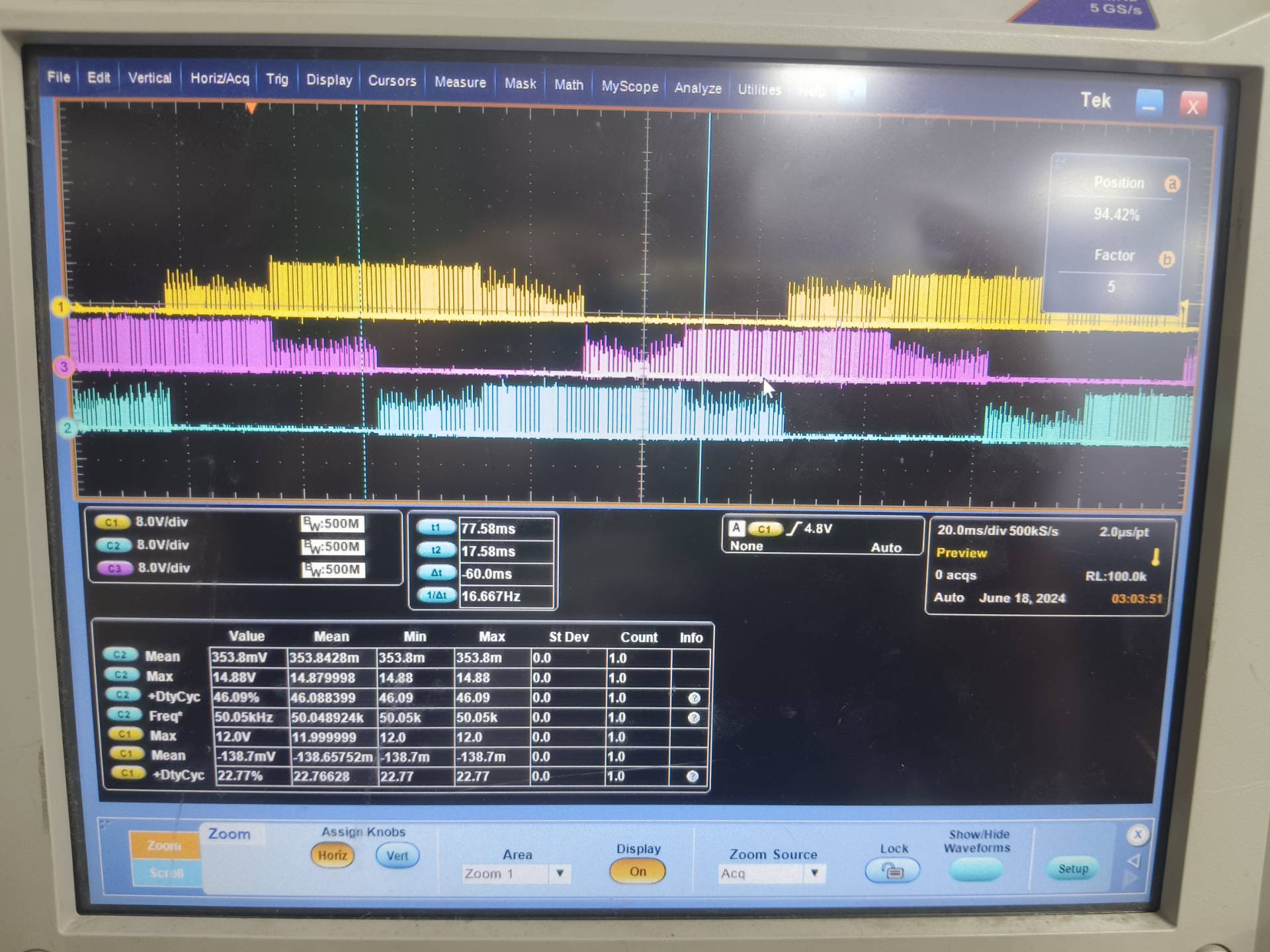Select the orange trigger position marker above the graticule
Viewport: 1270px width, 952px height.
251,108
